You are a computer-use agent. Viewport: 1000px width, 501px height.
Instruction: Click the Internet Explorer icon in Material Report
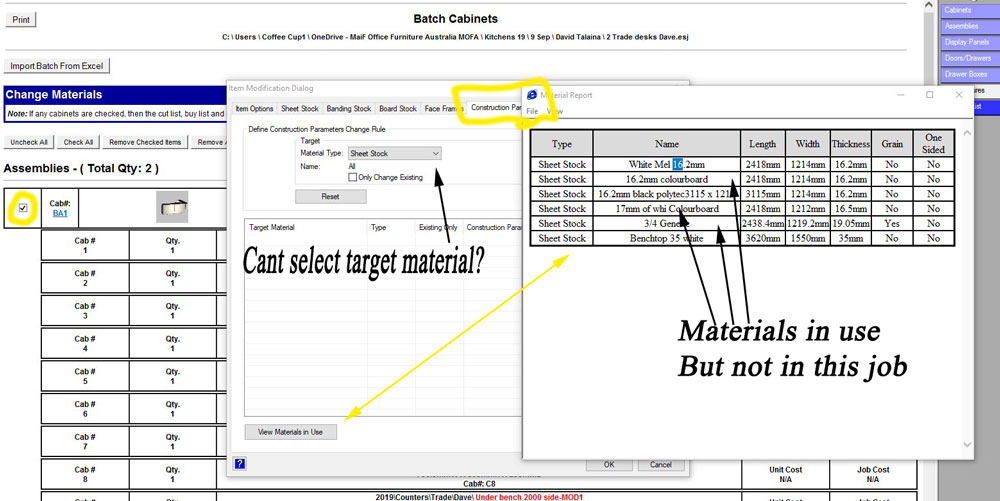[x=532, y=95]
